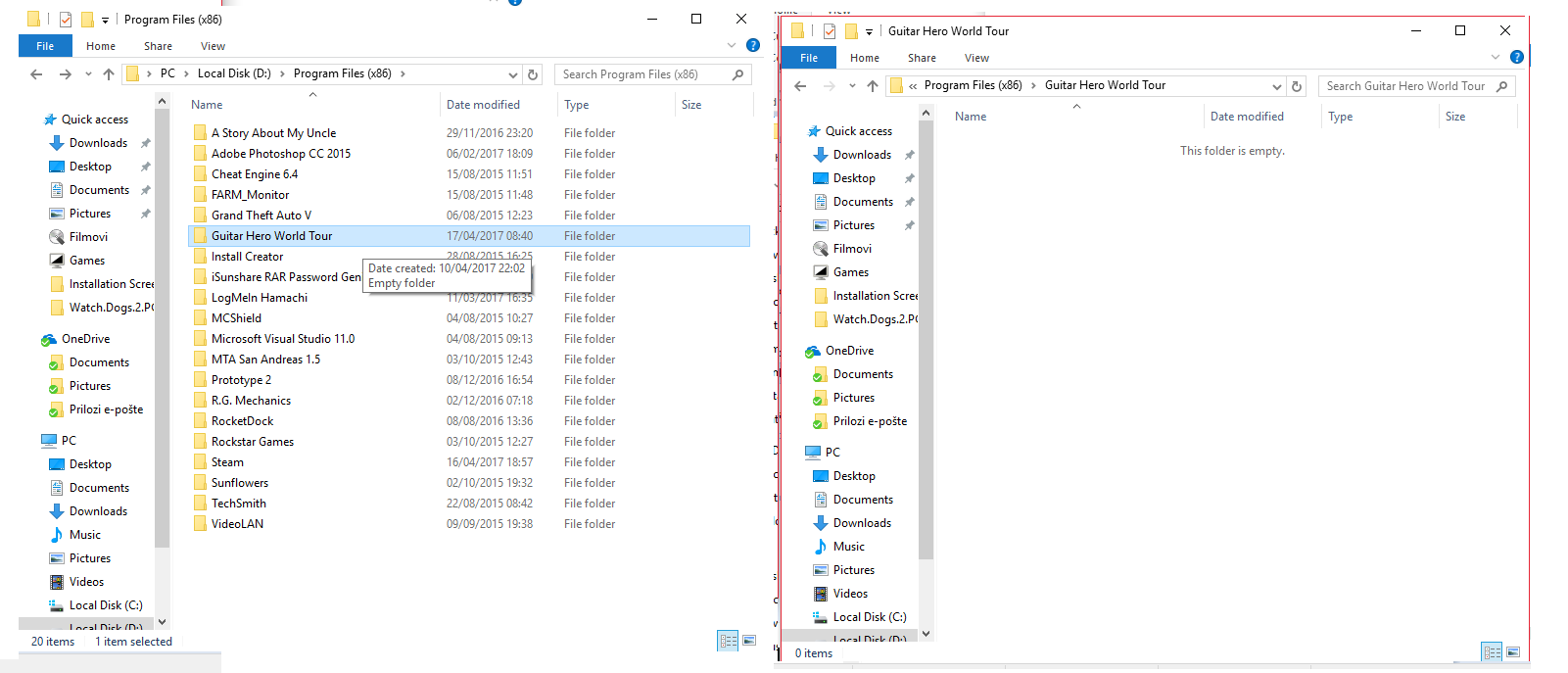Select the A Story About My Uncle row

tap(468, 133)
